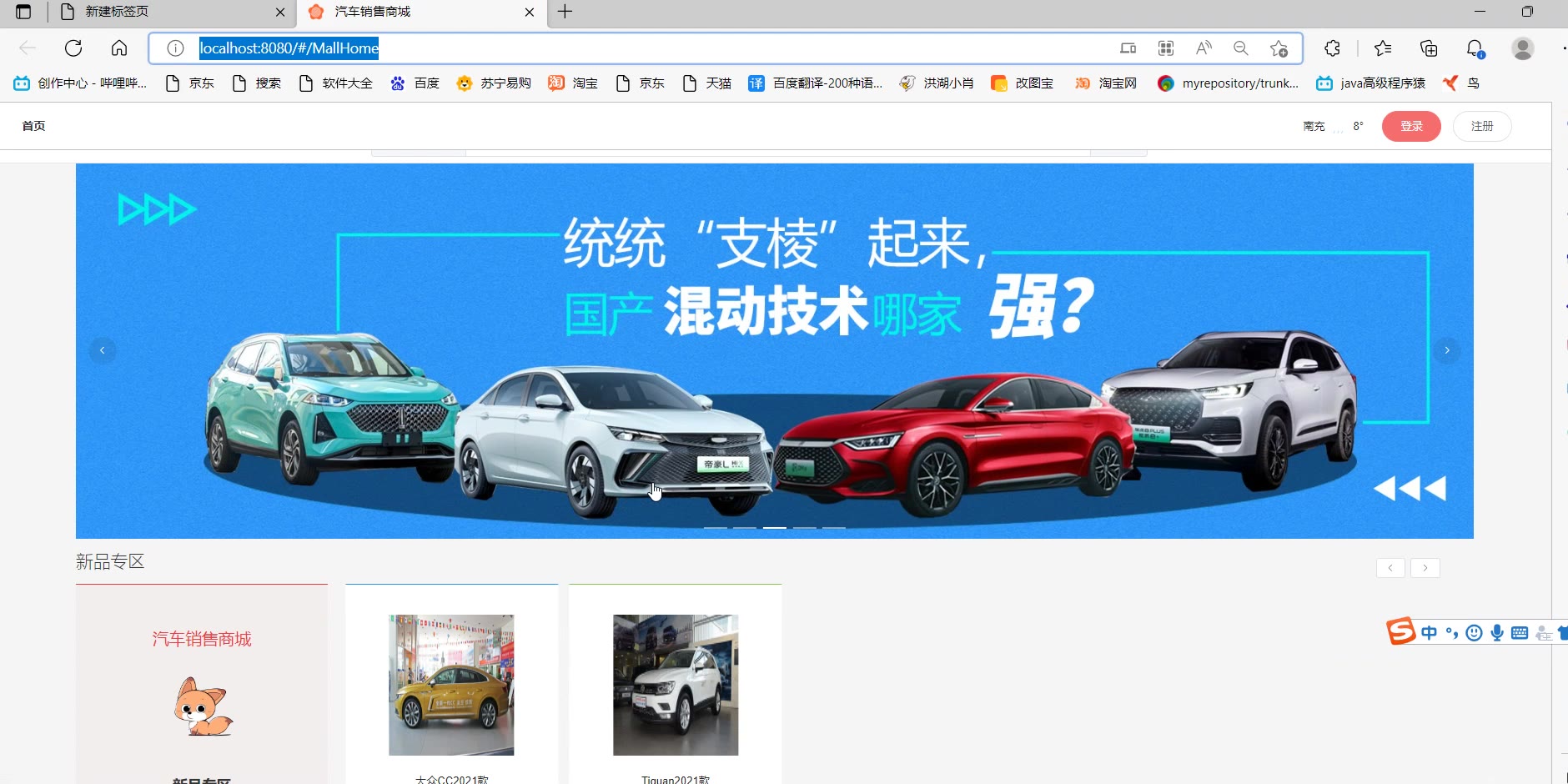Click the zoom out magnifier icon

click(1241, 48)
